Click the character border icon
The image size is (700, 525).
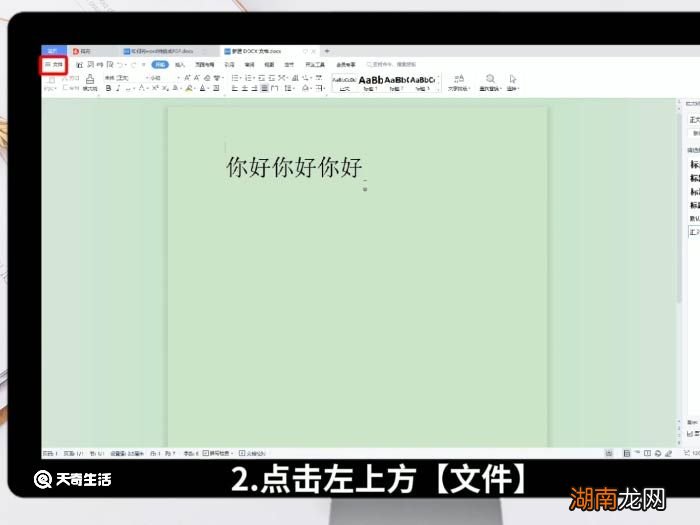coord(217,88)
